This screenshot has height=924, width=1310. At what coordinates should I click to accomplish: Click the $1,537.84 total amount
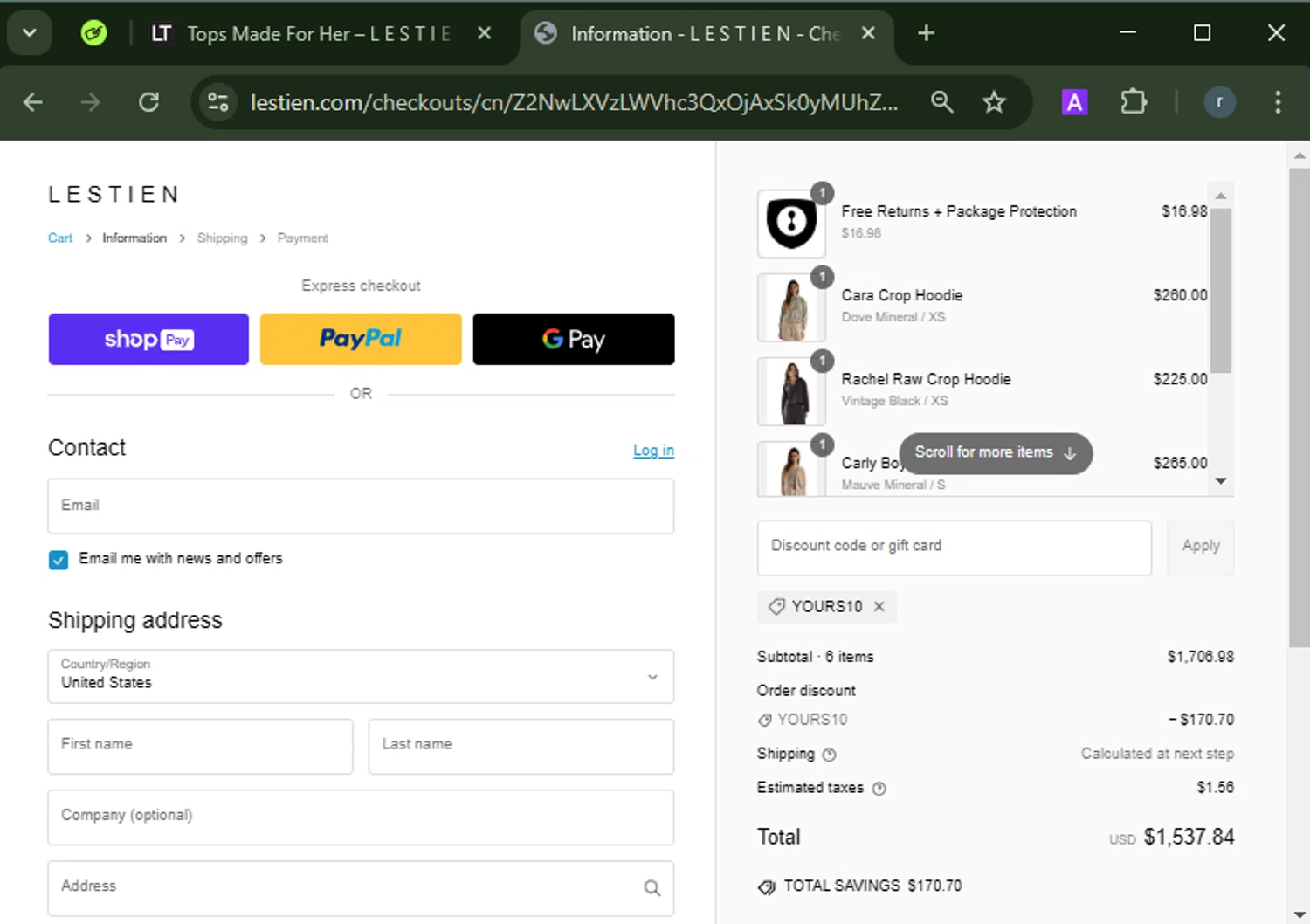[1189, 837]
